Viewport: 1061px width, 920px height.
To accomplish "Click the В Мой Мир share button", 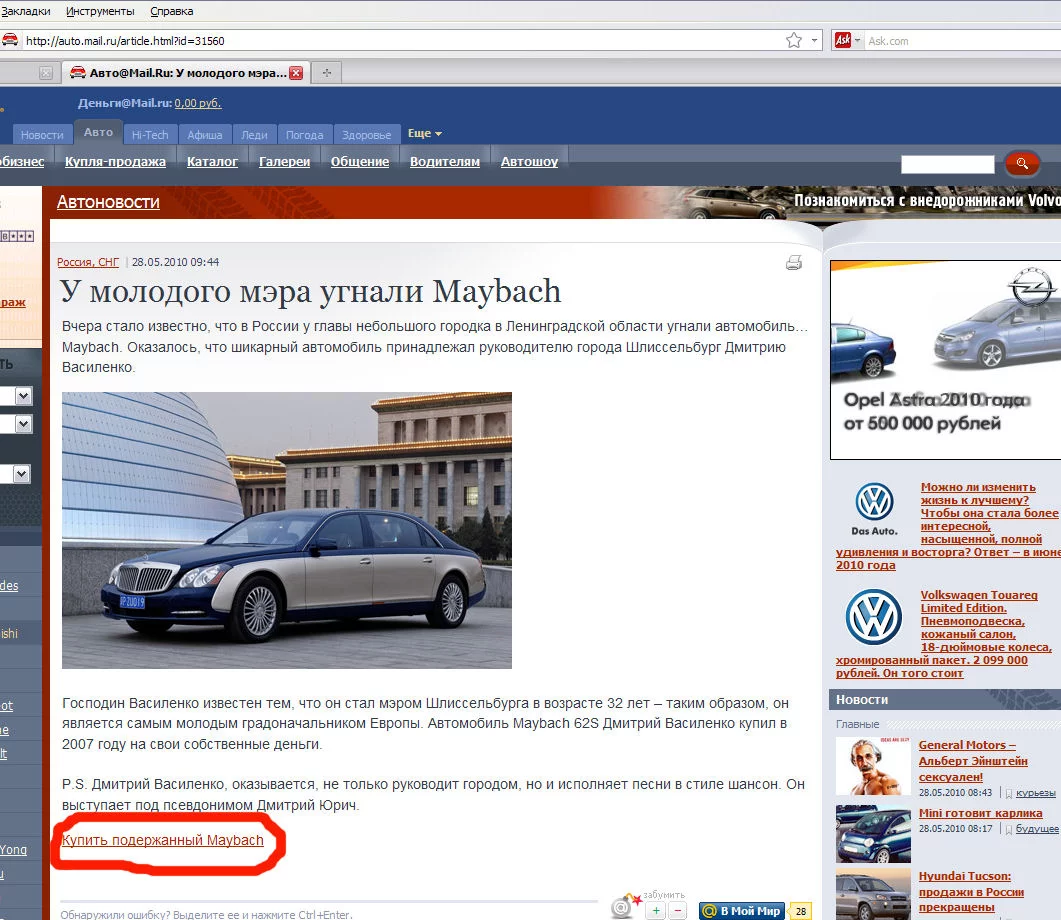I will (x=742, y=911).
